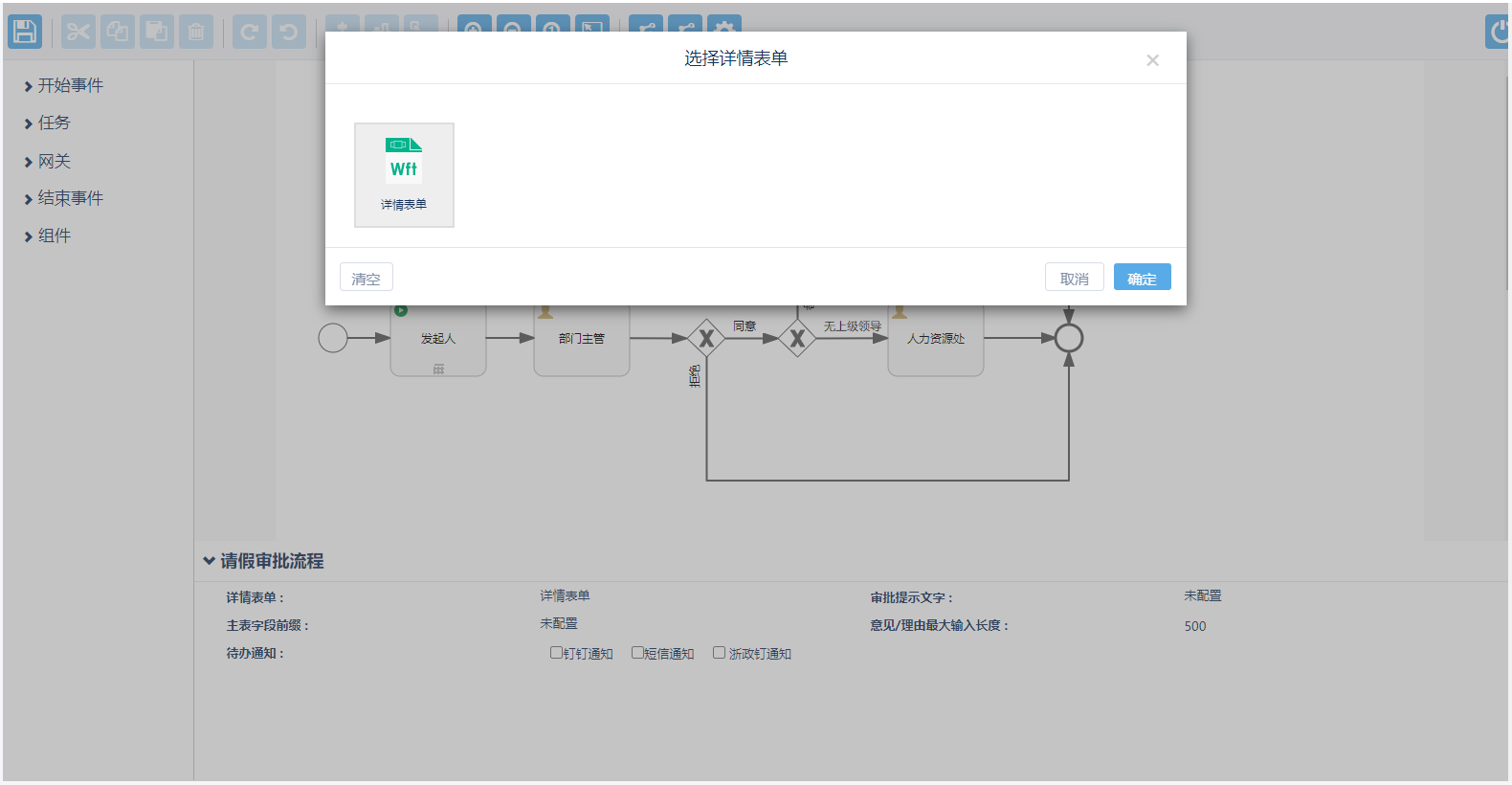Click the undo arrow icon
This screenshot has height=785, width=1512.
[288, 33]
